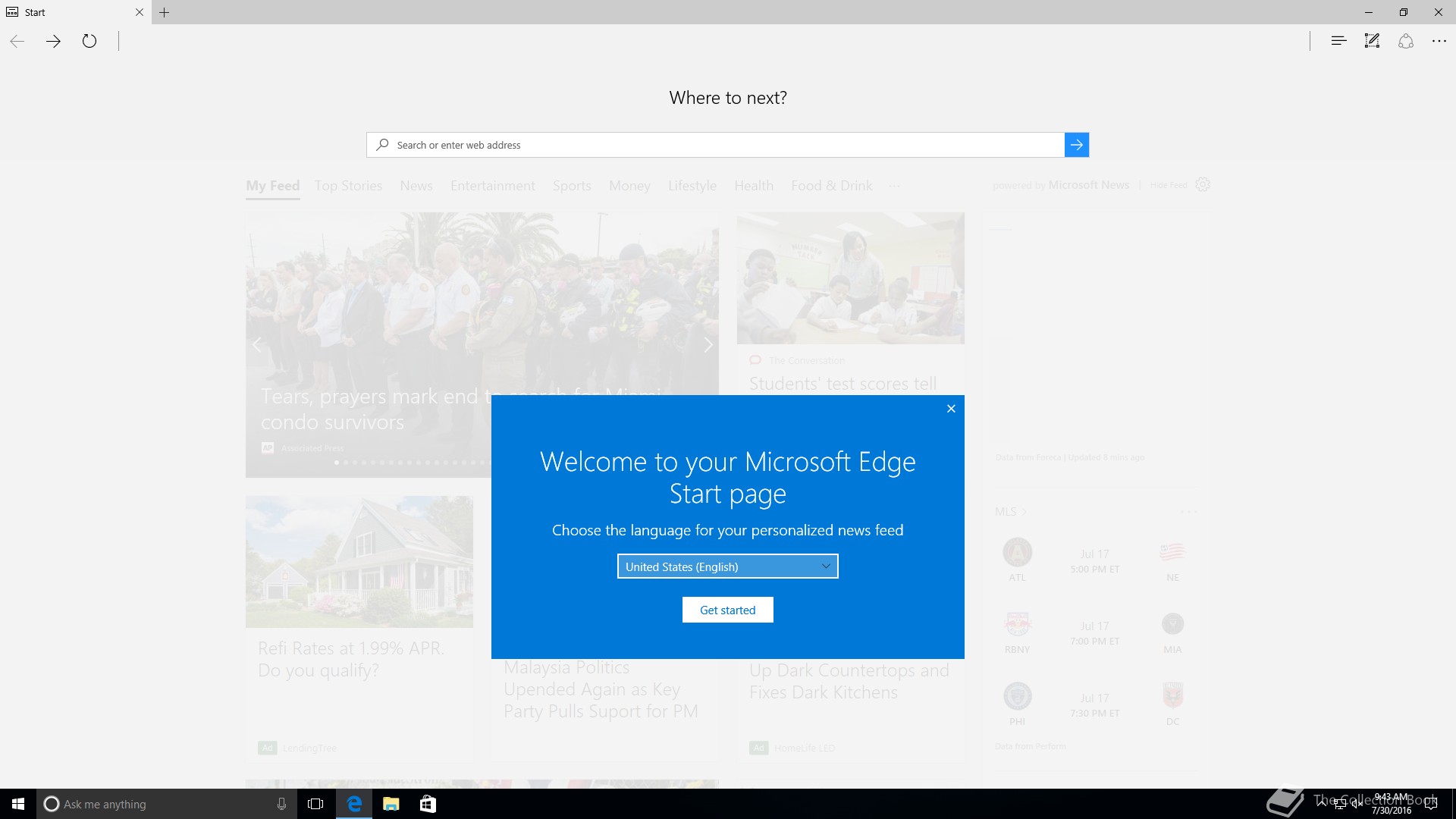The width and height of the screenshot is (1456, 819).
Task: Open the Lifestyle tab
Action: pos(692,186)
